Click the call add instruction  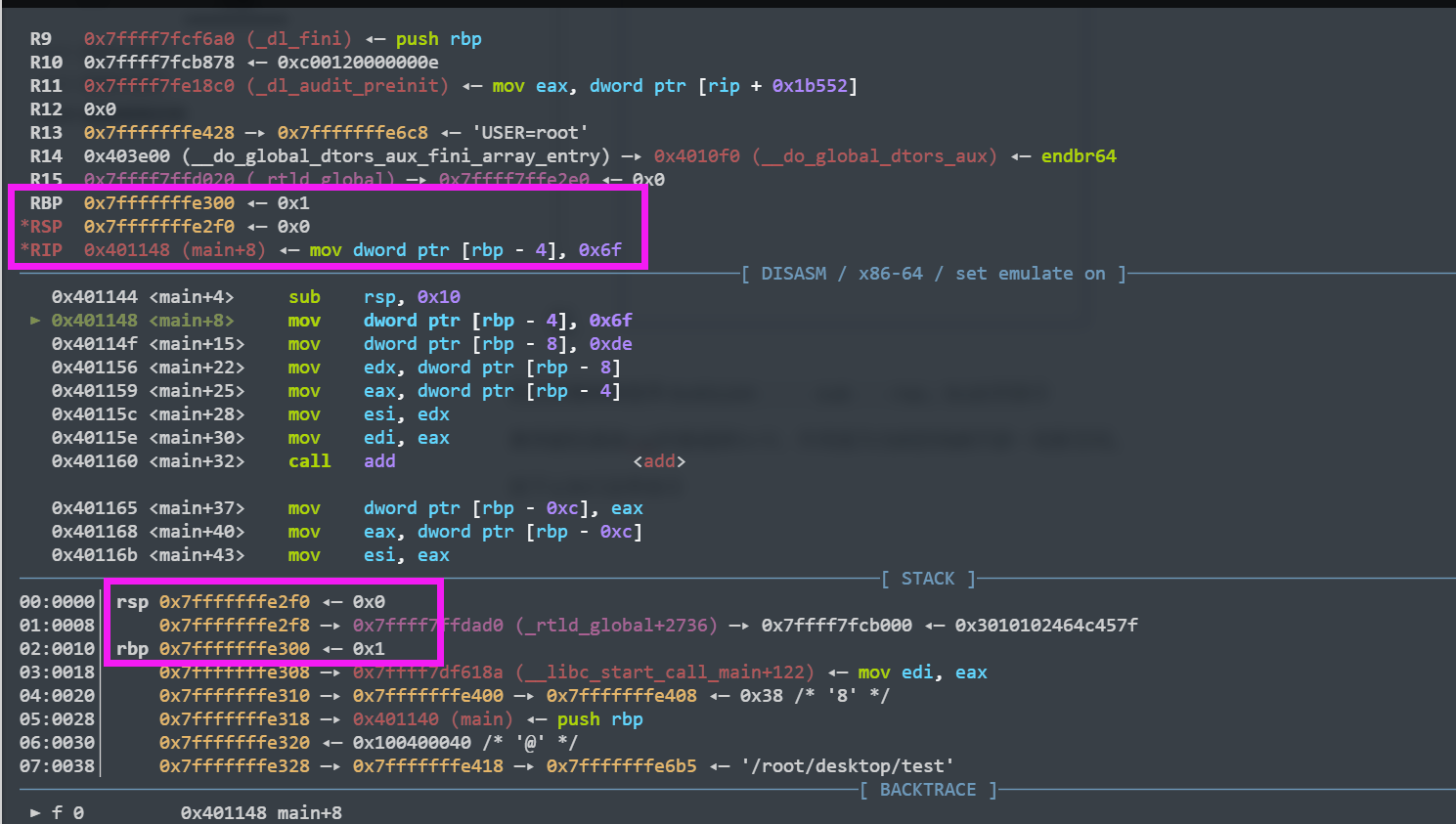coord(342,461)
